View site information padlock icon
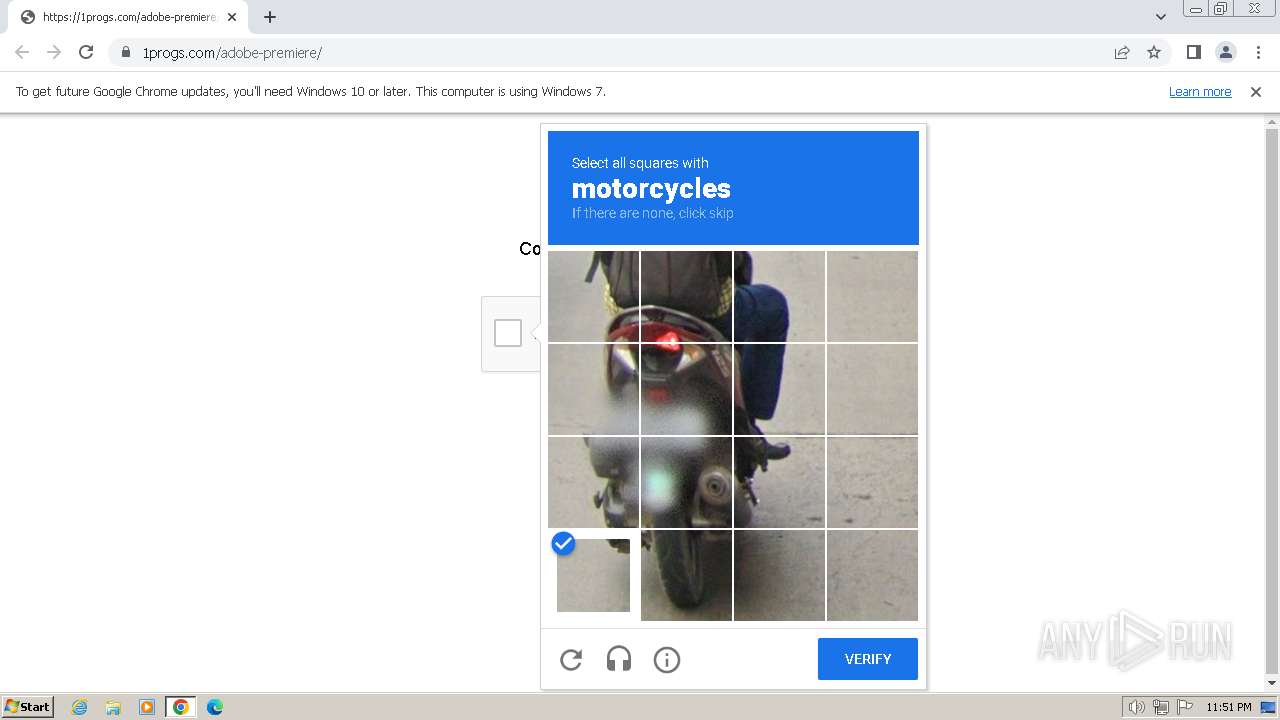Viewport: 1280px width, 720px height. 126,52
